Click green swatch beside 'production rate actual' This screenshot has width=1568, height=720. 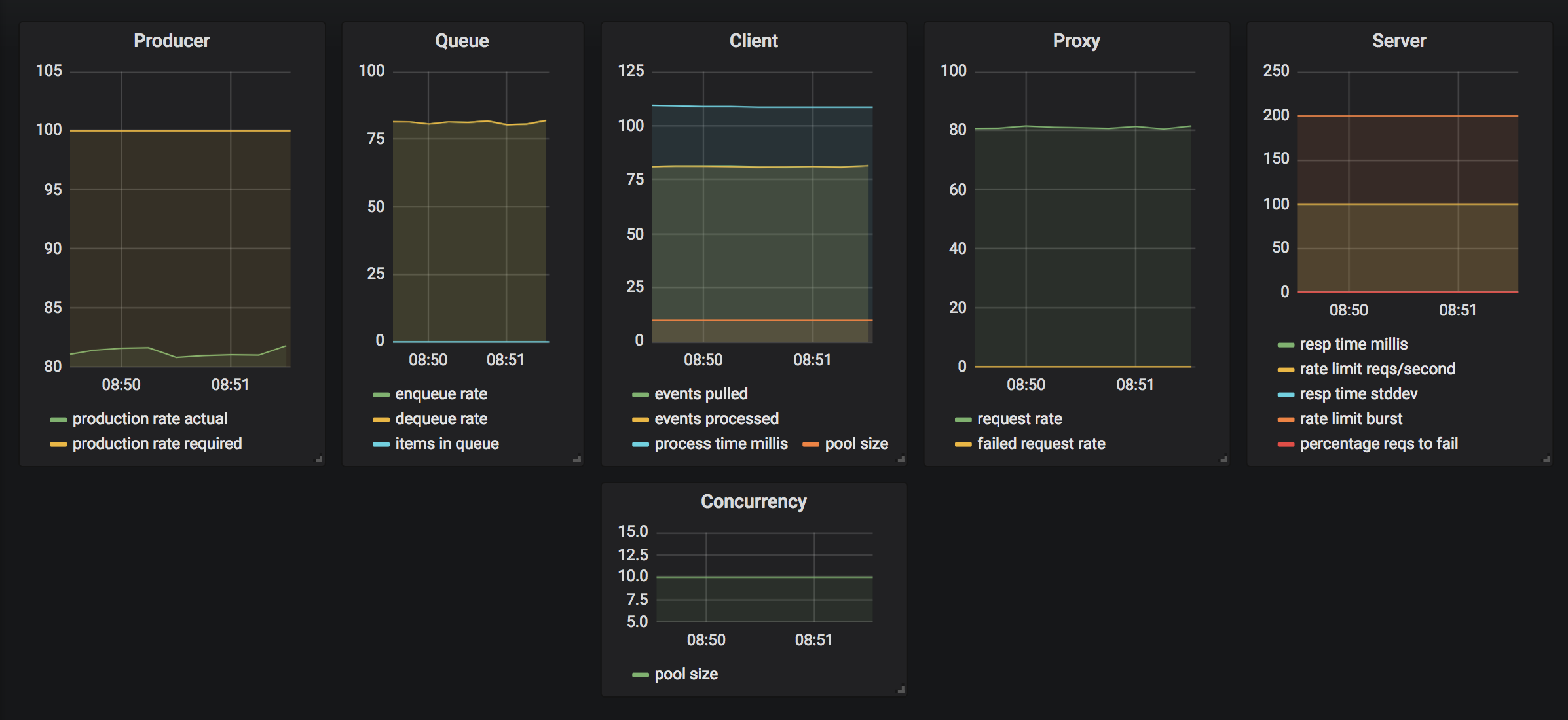(x=58, y=420)
